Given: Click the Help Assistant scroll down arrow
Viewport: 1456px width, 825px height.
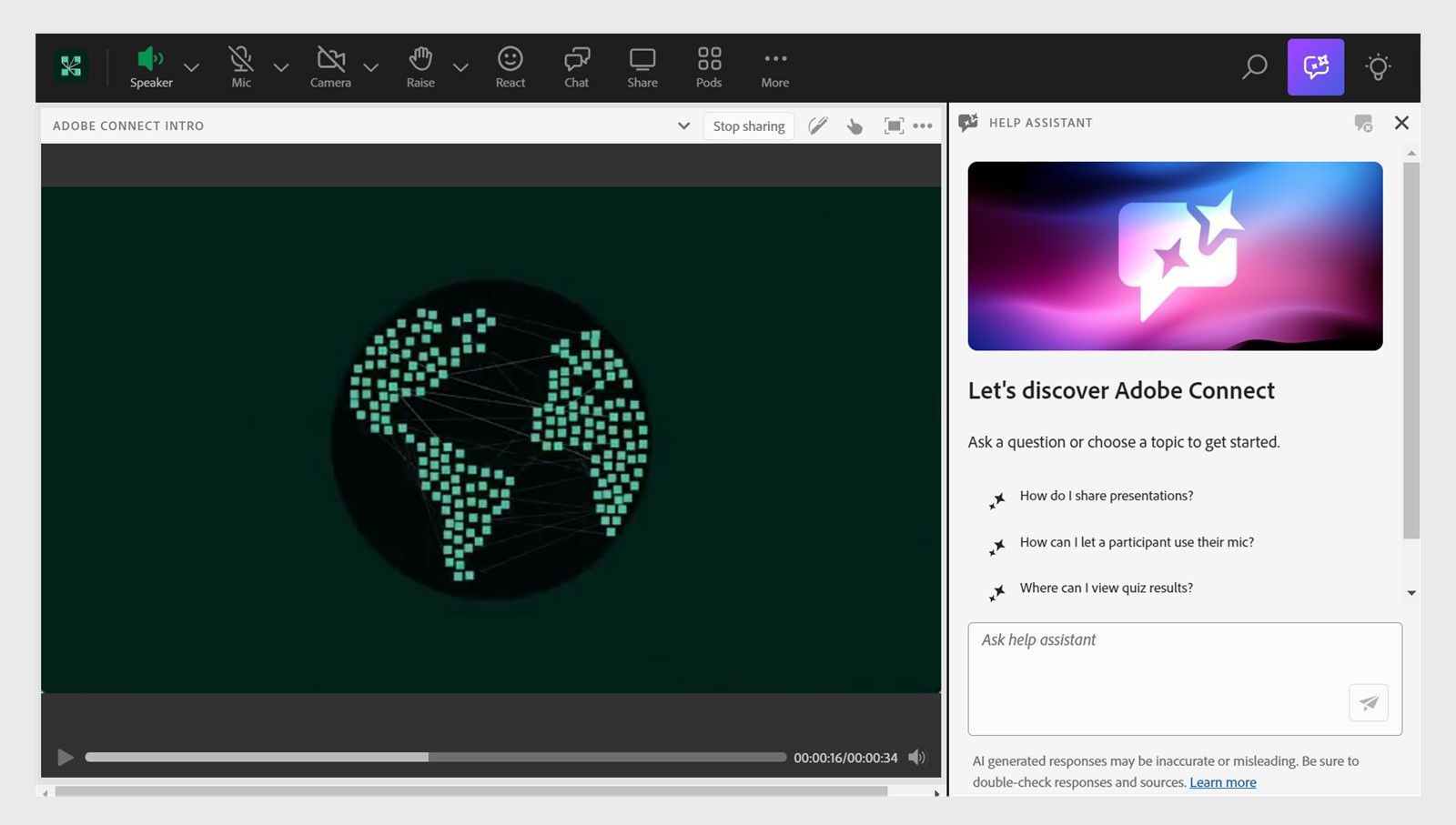Looking at the screenshot, I should [1411, 593].
